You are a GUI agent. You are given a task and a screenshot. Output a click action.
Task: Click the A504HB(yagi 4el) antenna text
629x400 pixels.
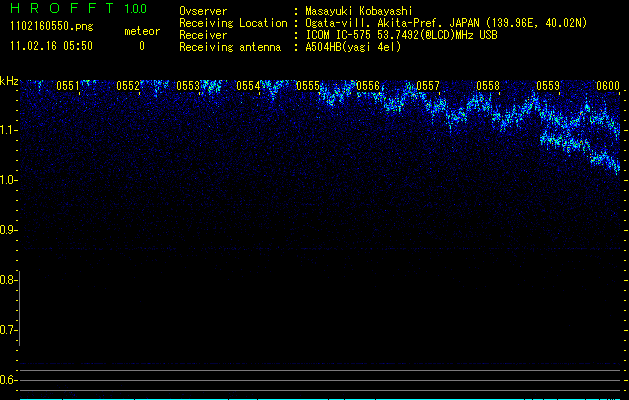tap(353, 47)
